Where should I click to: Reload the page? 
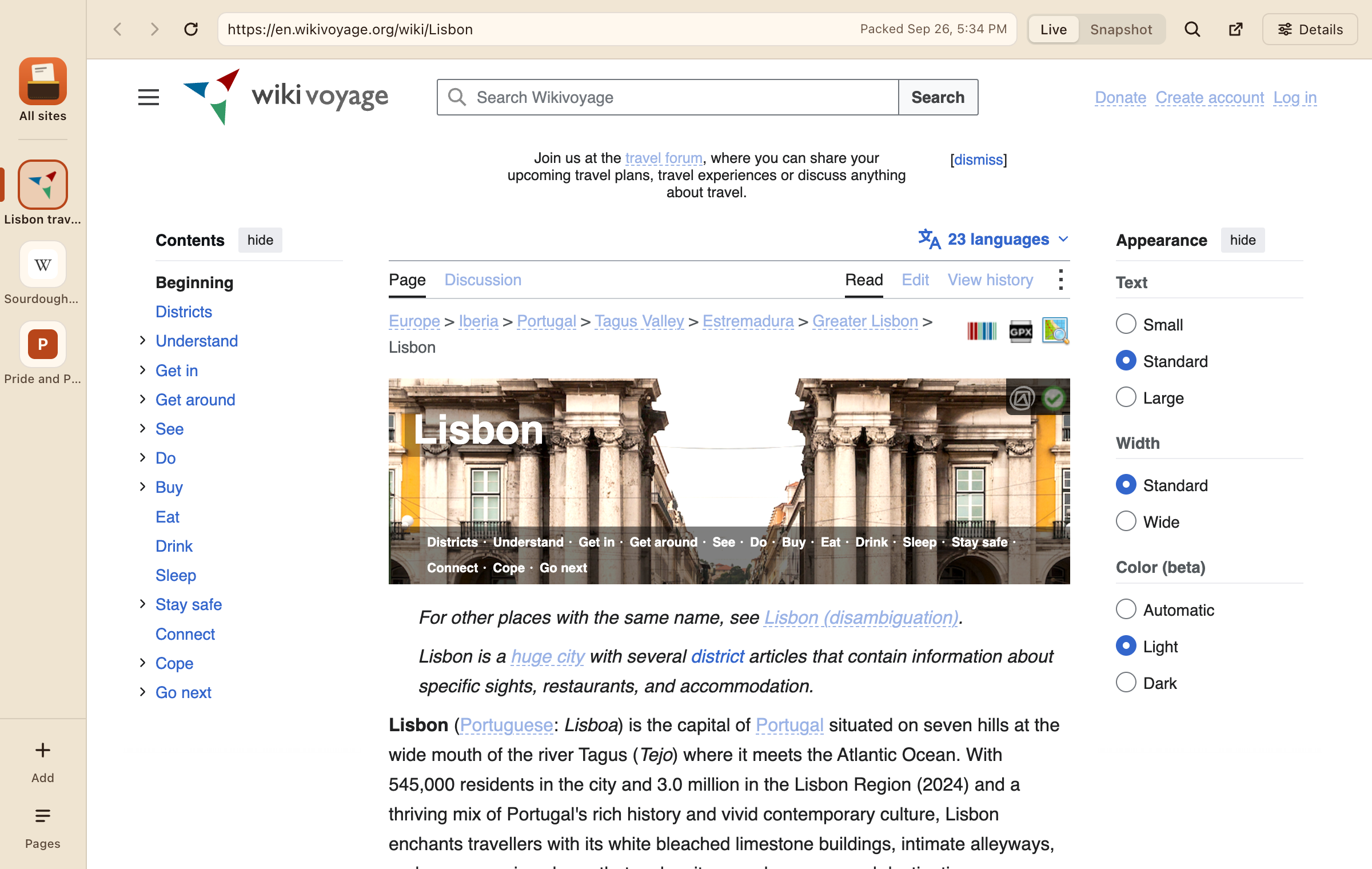[191, 29]
